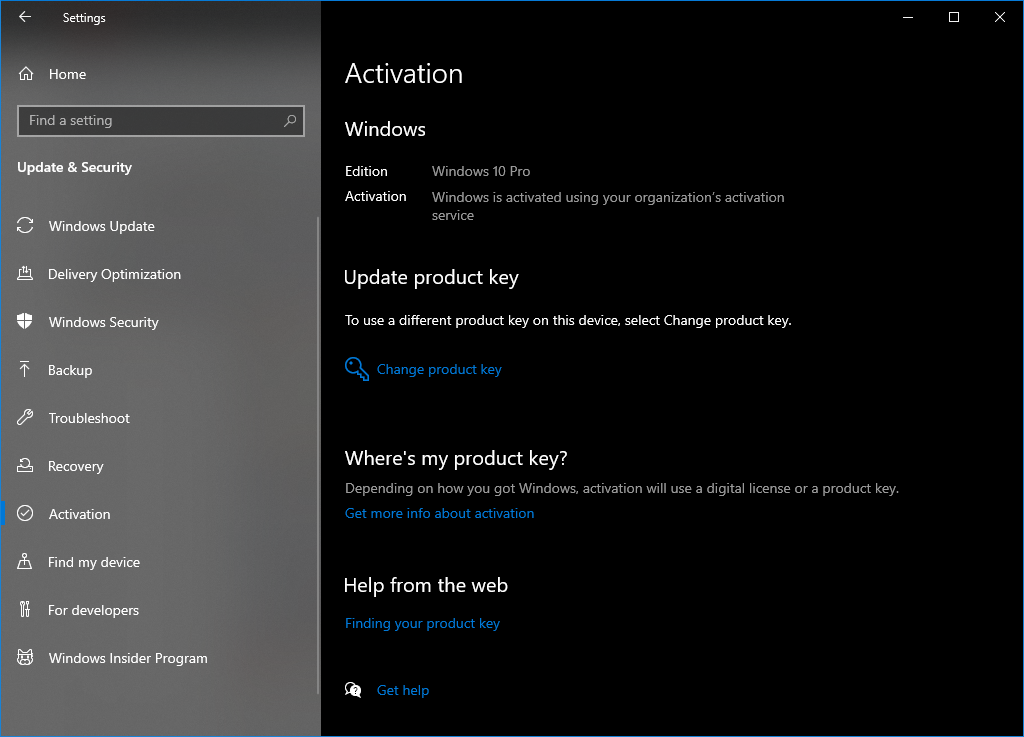Image resolution: width=1024 pixels, height=737 pixels.
Task: Focus the Find a setting search box
Action: pos(161,121)
